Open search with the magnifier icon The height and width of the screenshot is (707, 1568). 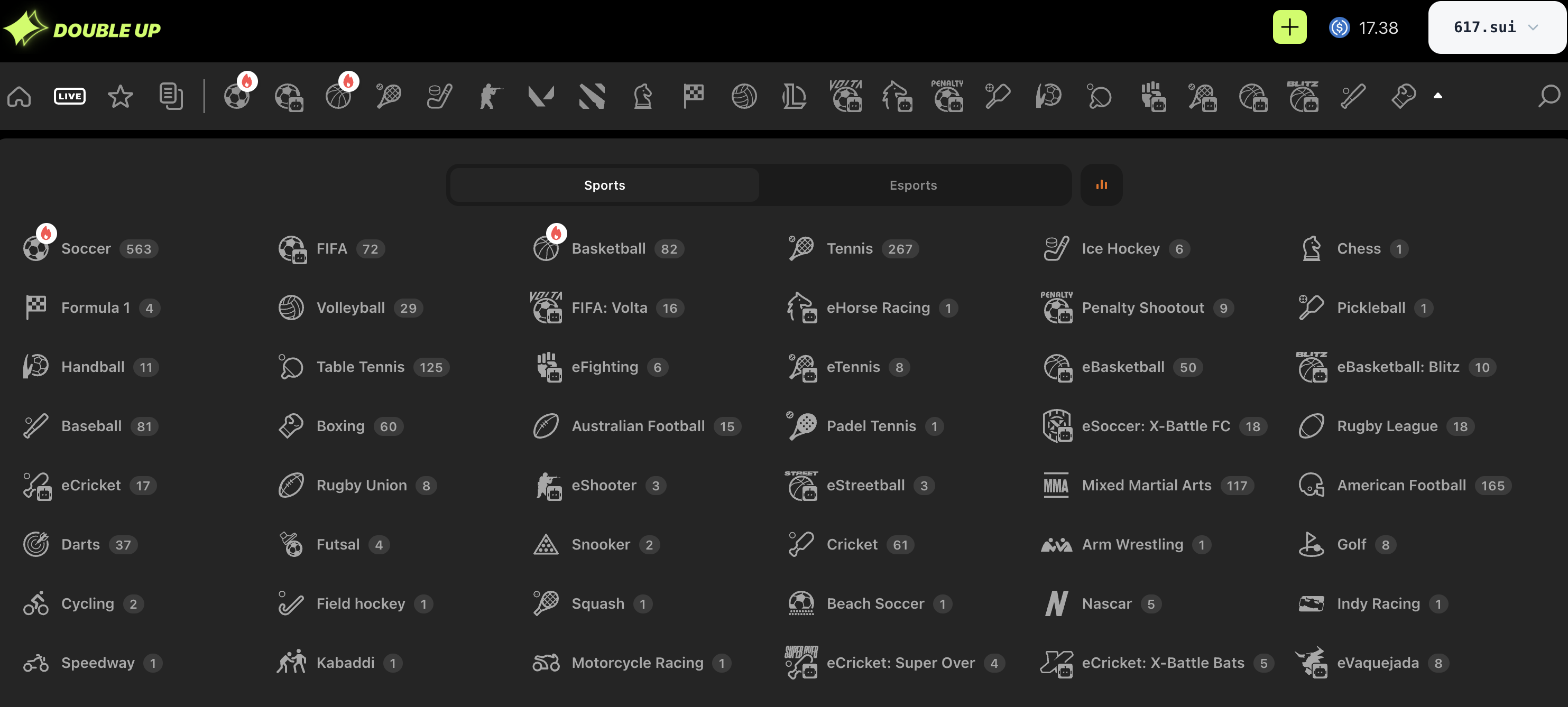click(x=1548, y=96)
